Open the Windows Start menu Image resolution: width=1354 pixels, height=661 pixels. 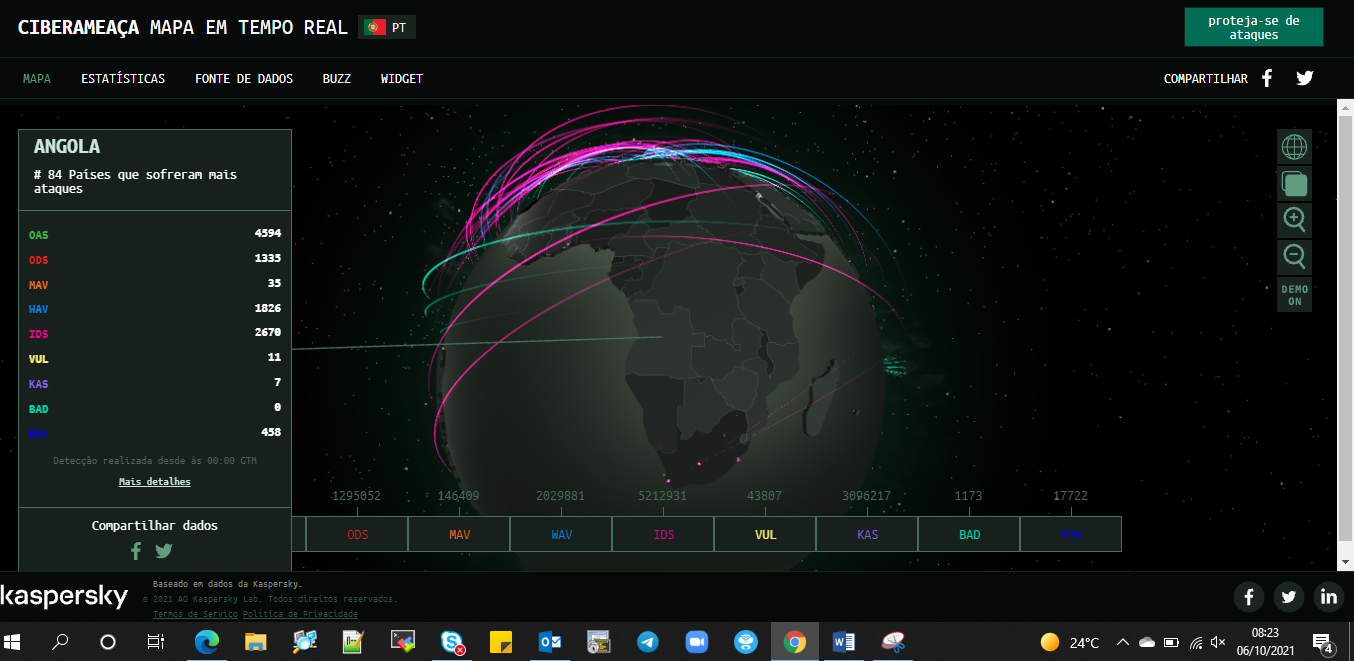point(14,642)
